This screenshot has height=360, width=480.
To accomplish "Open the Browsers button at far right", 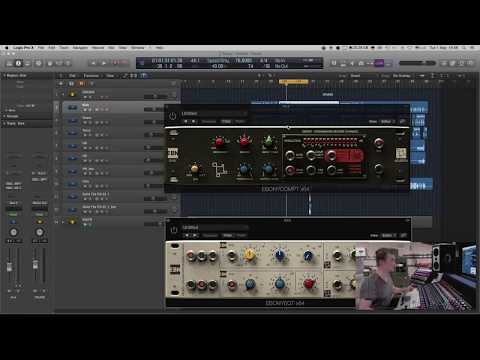I will 470,63.
